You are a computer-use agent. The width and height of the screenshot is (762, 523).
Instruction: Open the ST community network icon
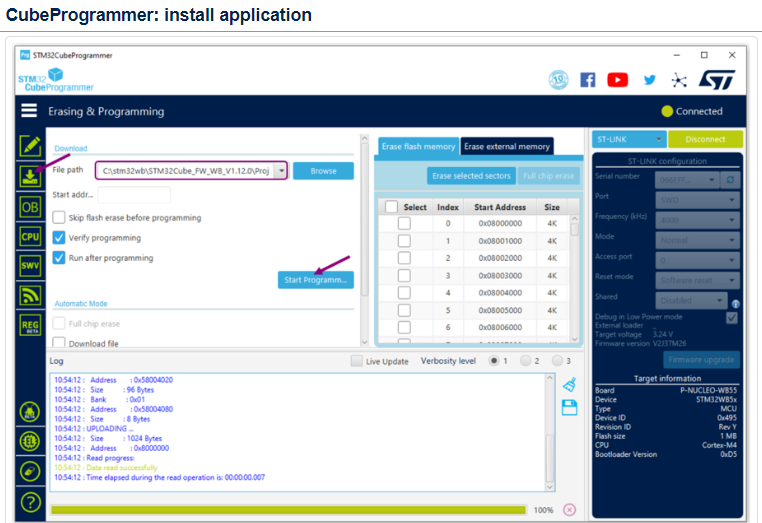pos(679,80)
